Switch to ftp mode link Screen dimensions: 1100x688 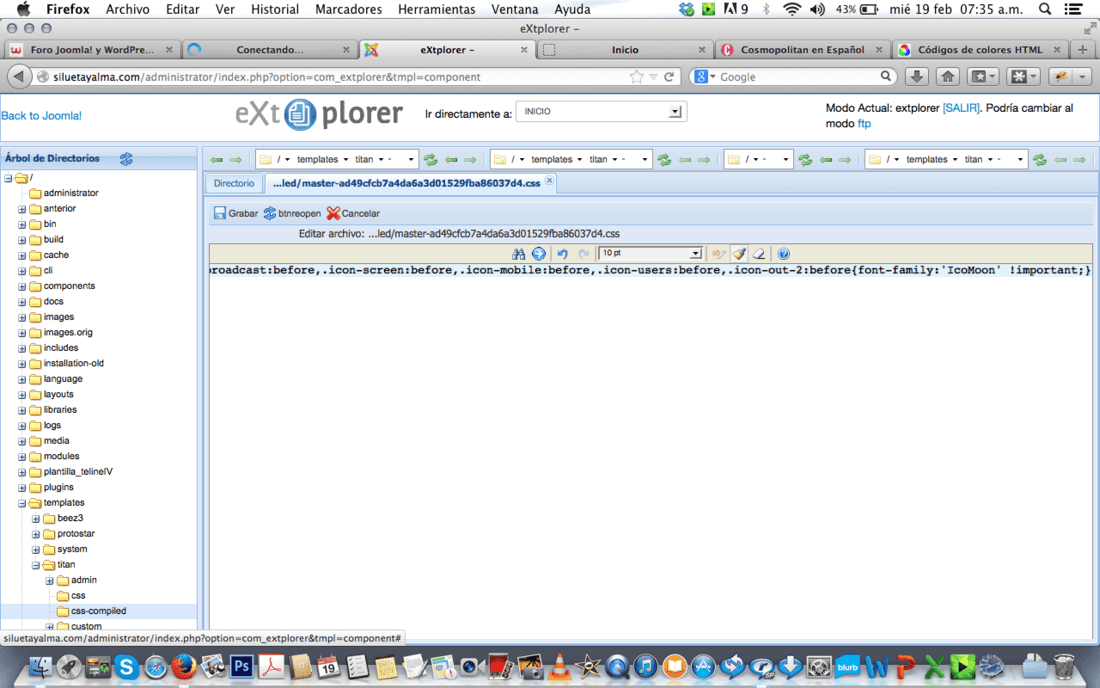point(864,123)
